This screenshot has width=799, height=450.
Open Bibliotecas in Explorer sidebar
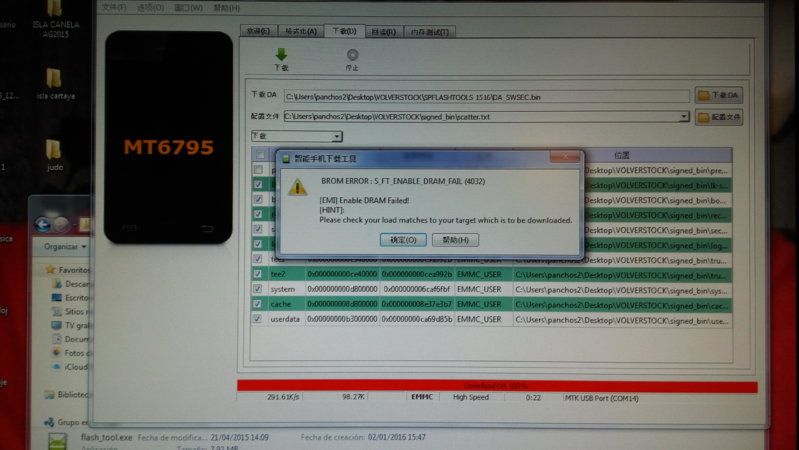tap(66, 394)
